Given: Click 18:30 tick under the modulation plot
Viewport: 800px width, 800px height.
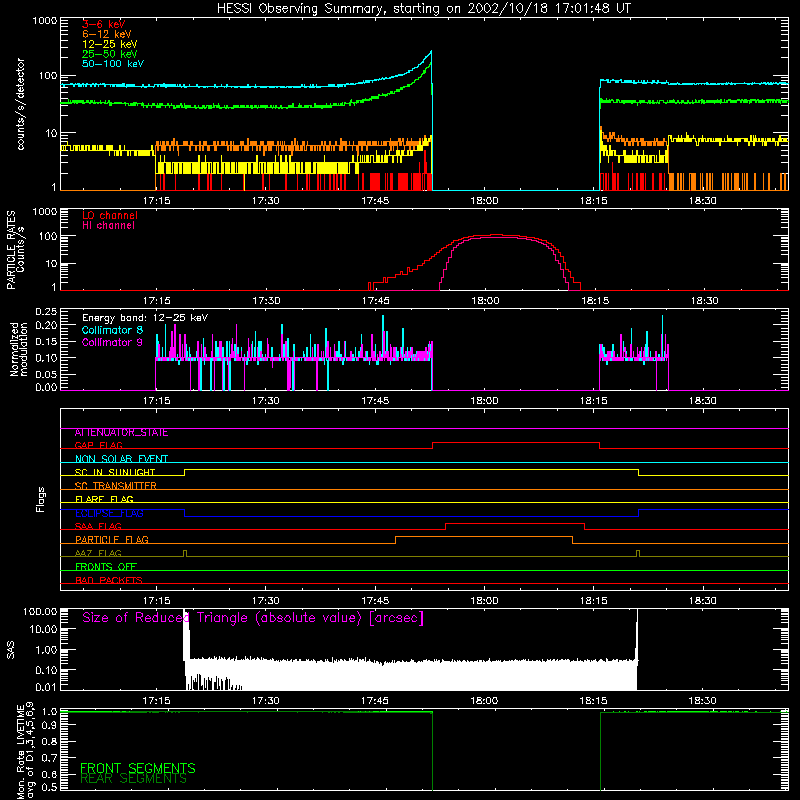Looking at the screenshot, I should (x=703, y=401).
